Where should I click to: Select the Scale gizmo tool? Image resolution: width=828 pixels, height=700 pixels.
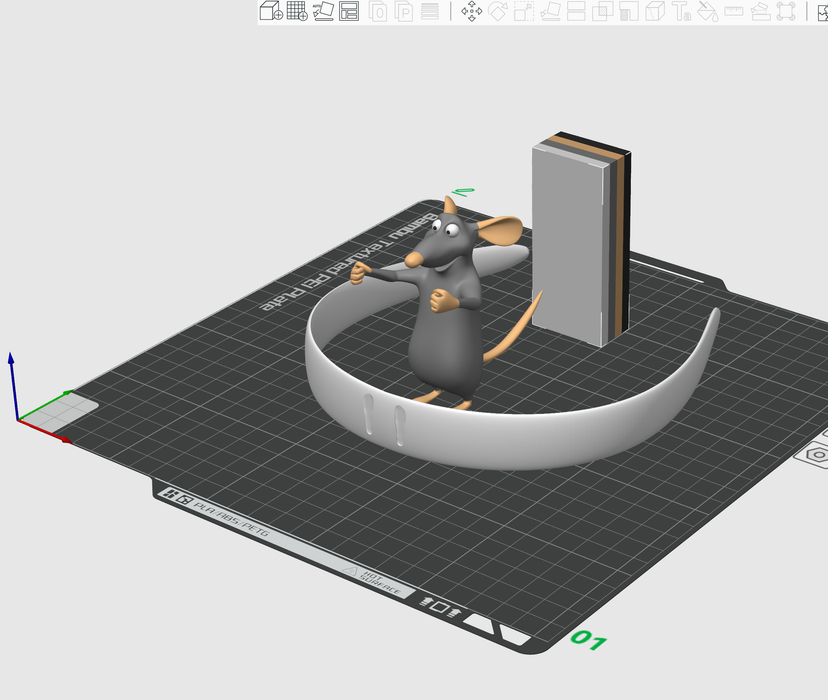524,12
